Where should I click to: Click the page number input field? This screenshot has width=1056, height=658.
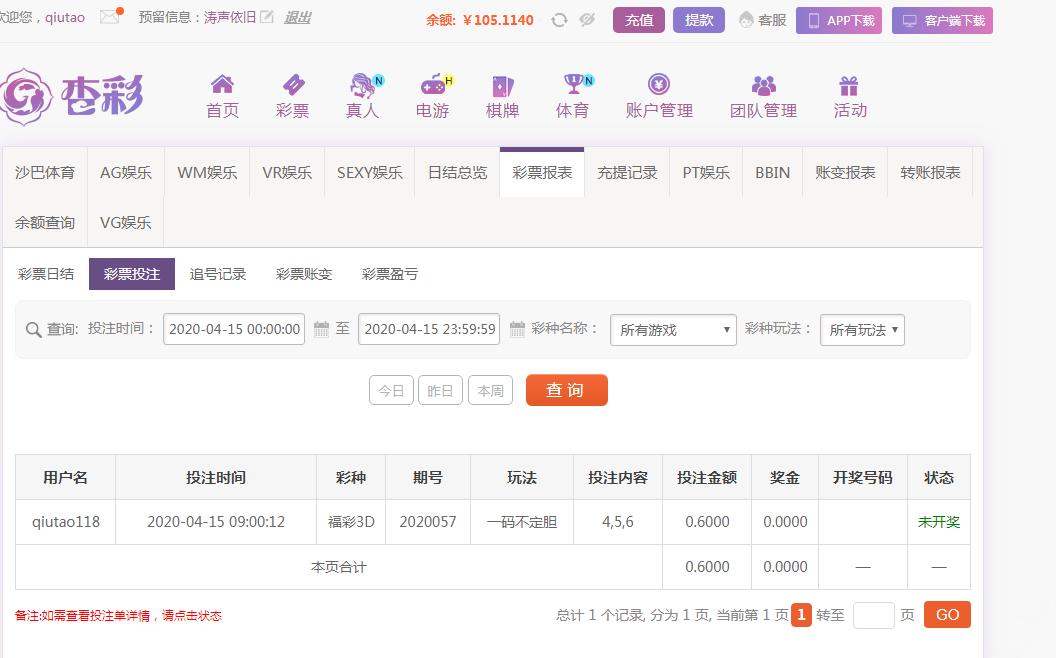[x=873, y=615]
